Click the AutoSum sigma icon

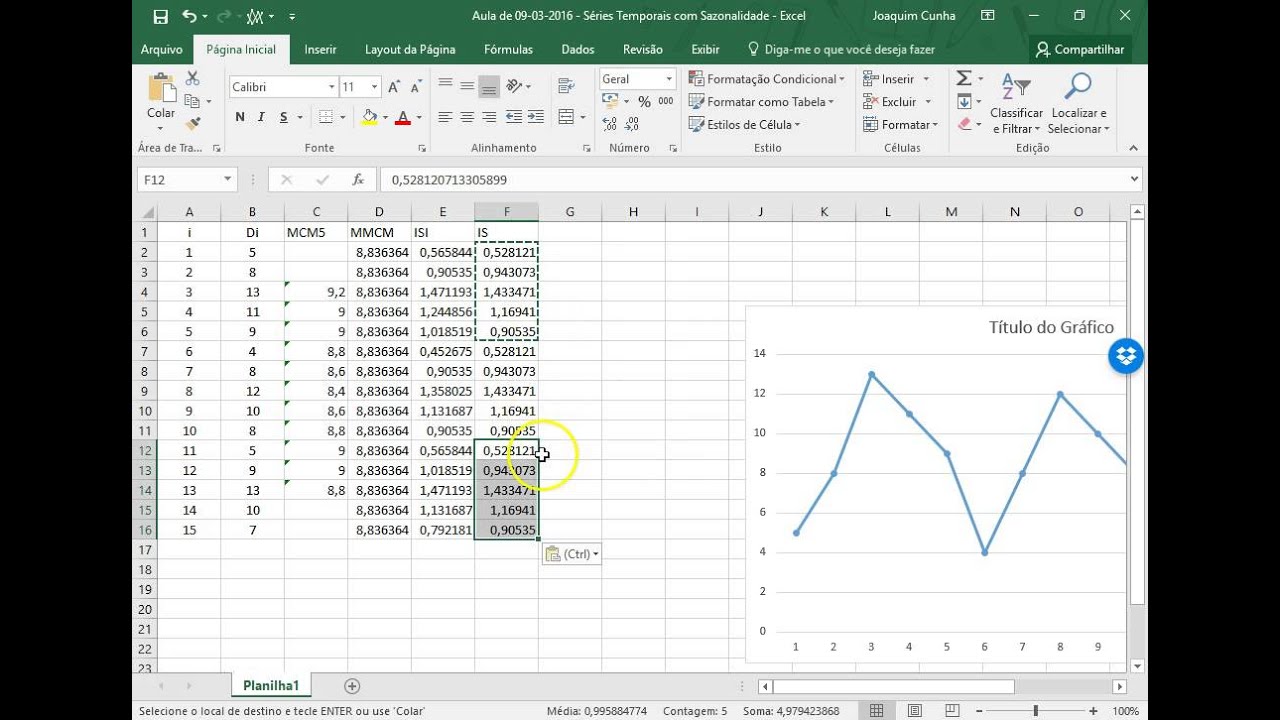(x=963, y=78)
